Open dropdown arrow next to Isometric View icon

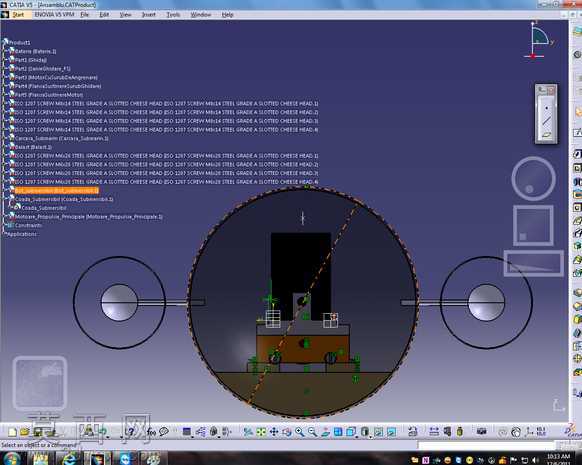[x=357, y=437]
